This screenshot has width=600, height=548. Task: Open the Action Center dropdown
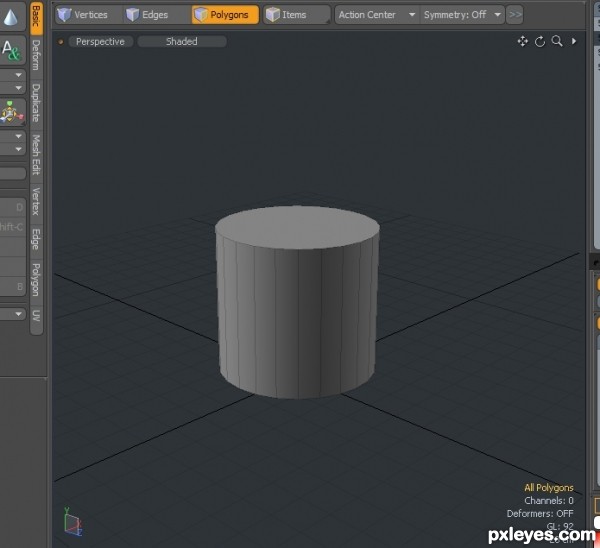coord(377,15)
